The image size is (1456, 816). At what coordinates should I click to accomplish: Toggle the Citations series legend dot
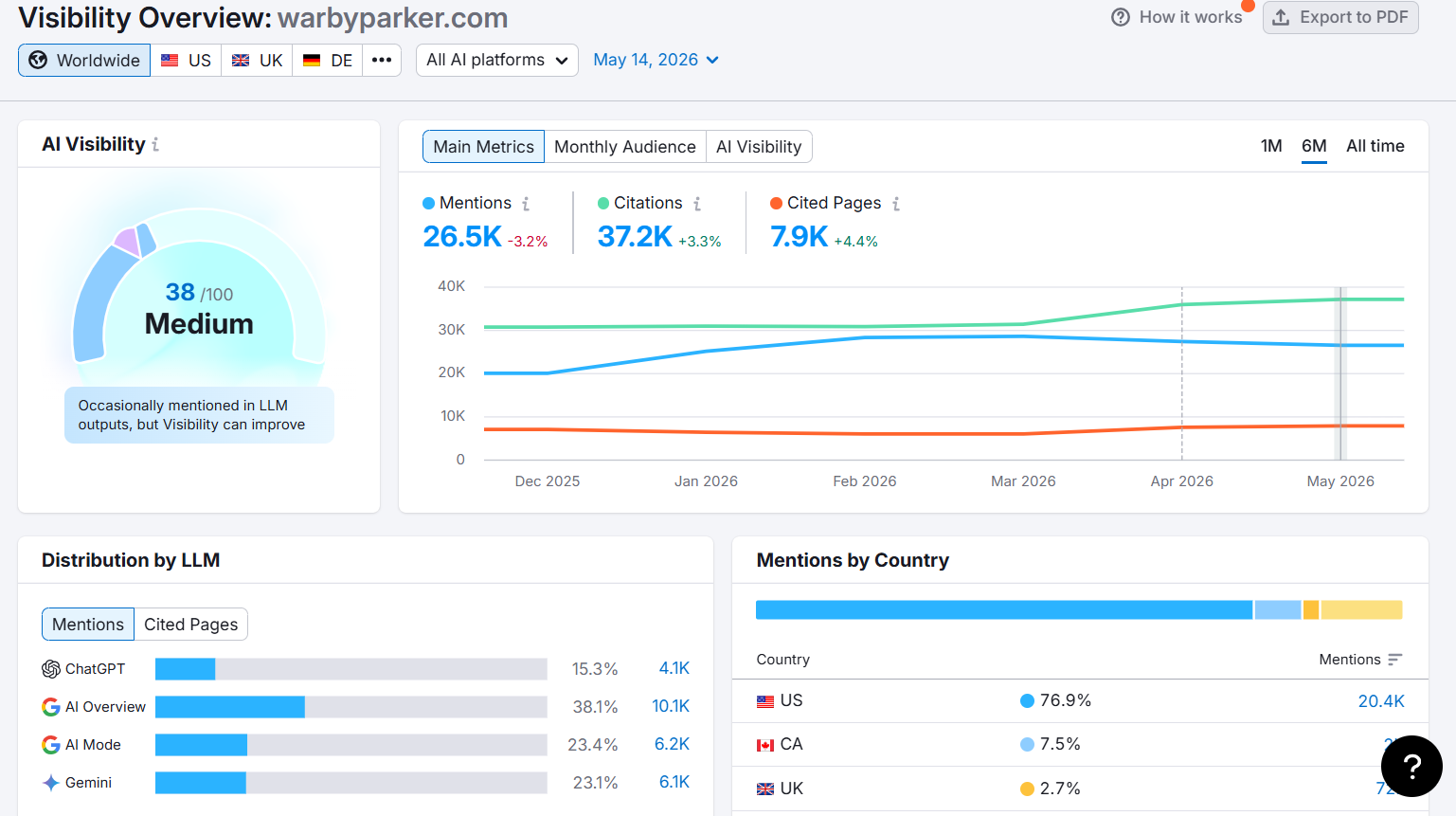click(603, 203)
